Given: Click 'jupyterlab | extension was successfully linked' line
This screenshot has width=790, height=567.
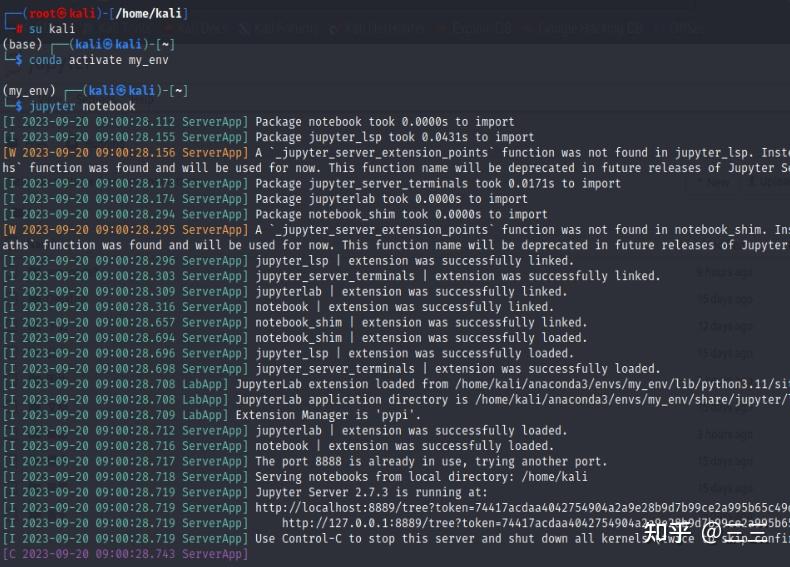Looking at the screenshot, I should coord(285,292).
